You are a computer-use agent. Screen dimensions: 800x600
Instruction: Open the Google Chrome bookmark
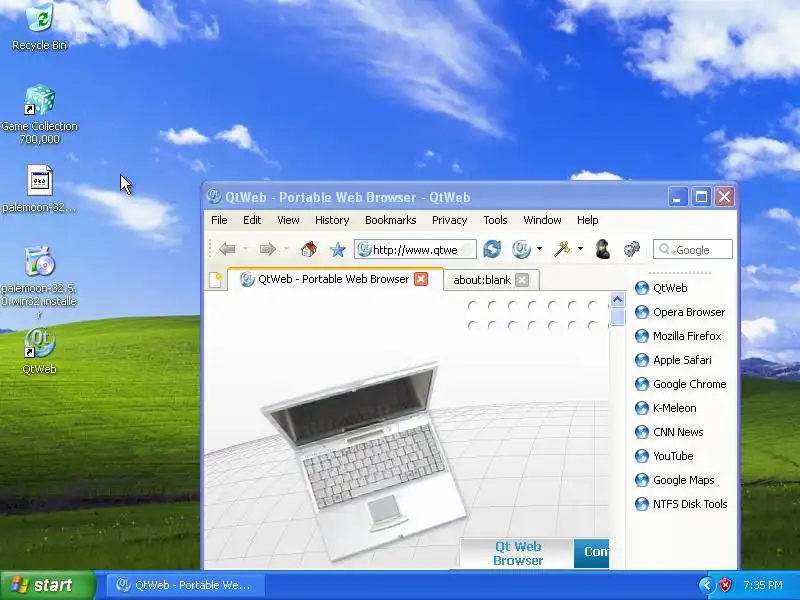pos(681,384)
